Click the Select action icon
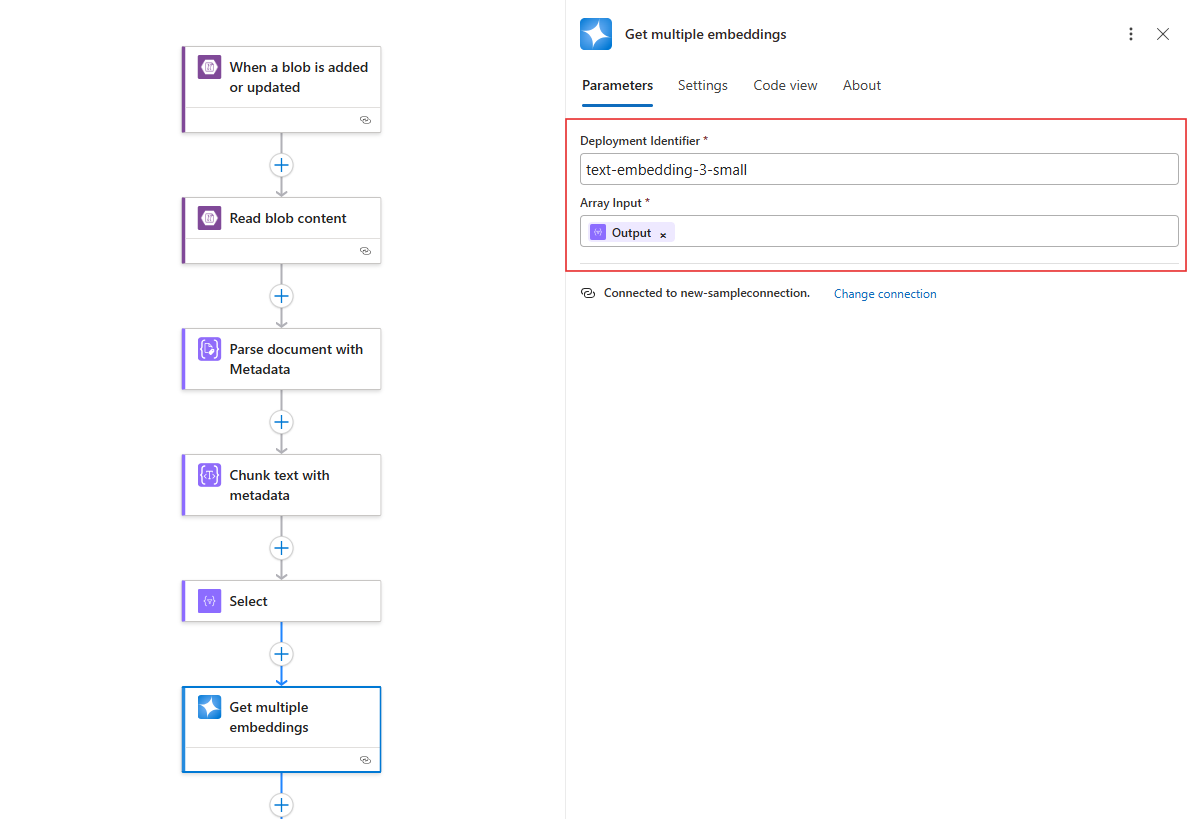Viewport: 1187px width, 819px height. (x=209, y=601)
